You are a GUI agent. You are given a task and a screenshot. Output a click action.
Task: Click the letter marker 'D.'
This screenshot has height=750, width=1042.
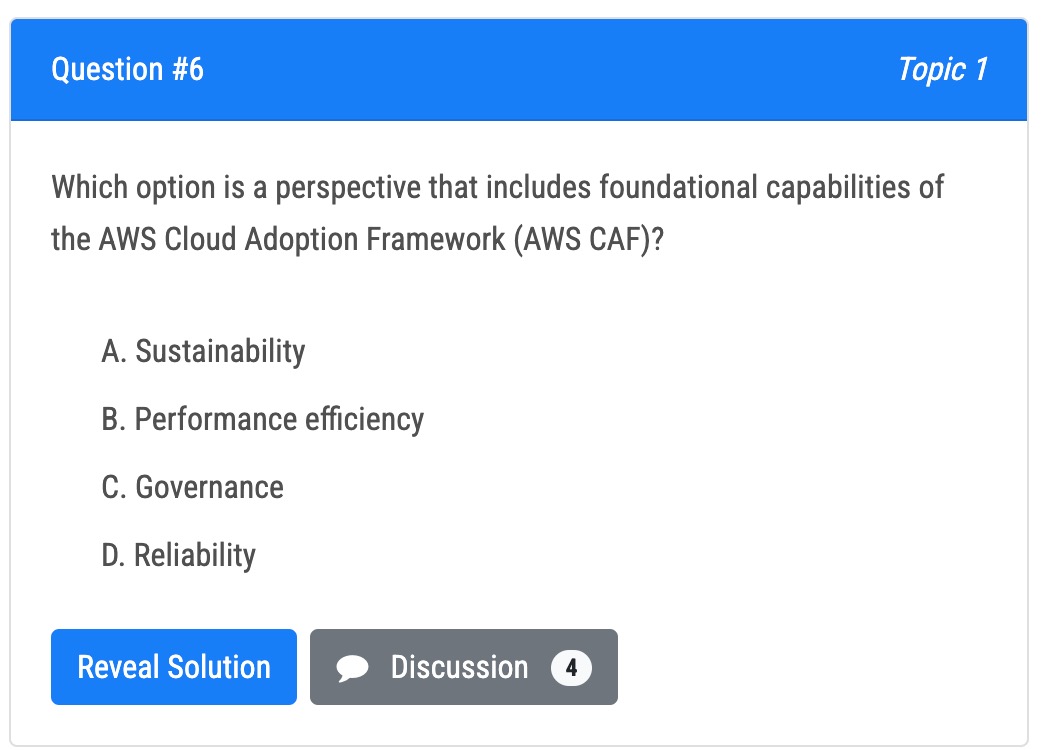coord(114,555)
